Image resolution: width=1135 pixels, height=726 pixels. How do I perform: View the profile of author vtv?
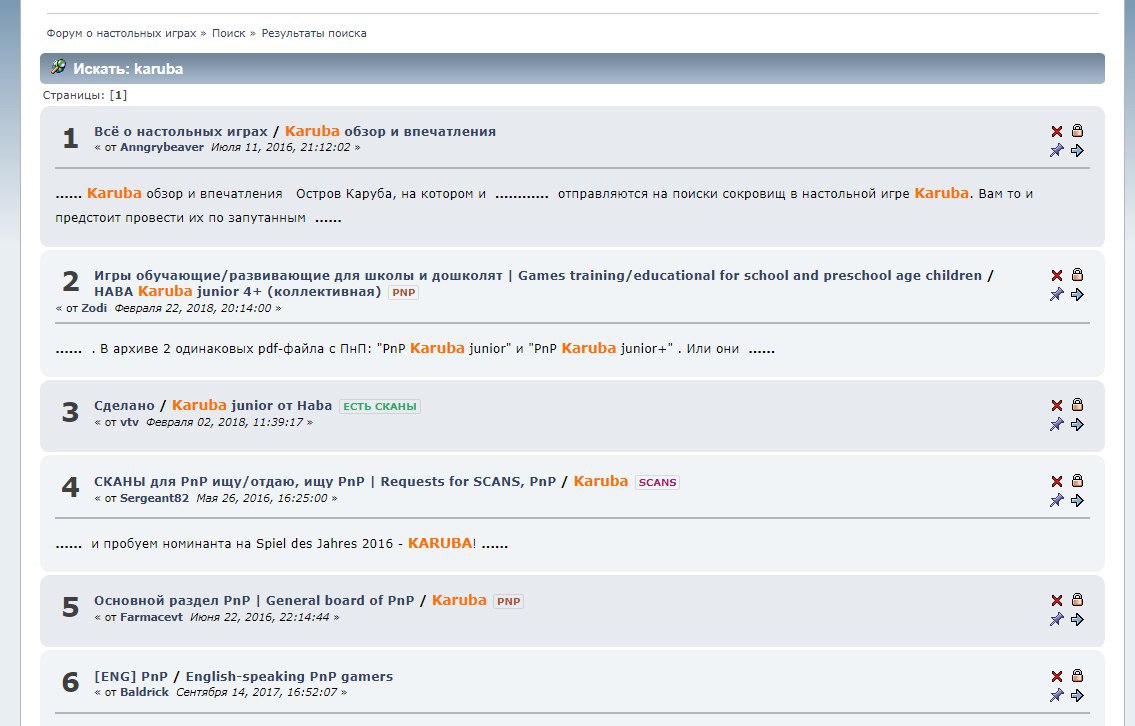129,422
